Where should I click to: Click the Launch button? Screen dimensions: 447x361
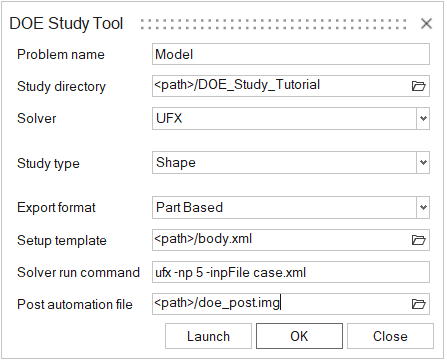tap(208, 336)
